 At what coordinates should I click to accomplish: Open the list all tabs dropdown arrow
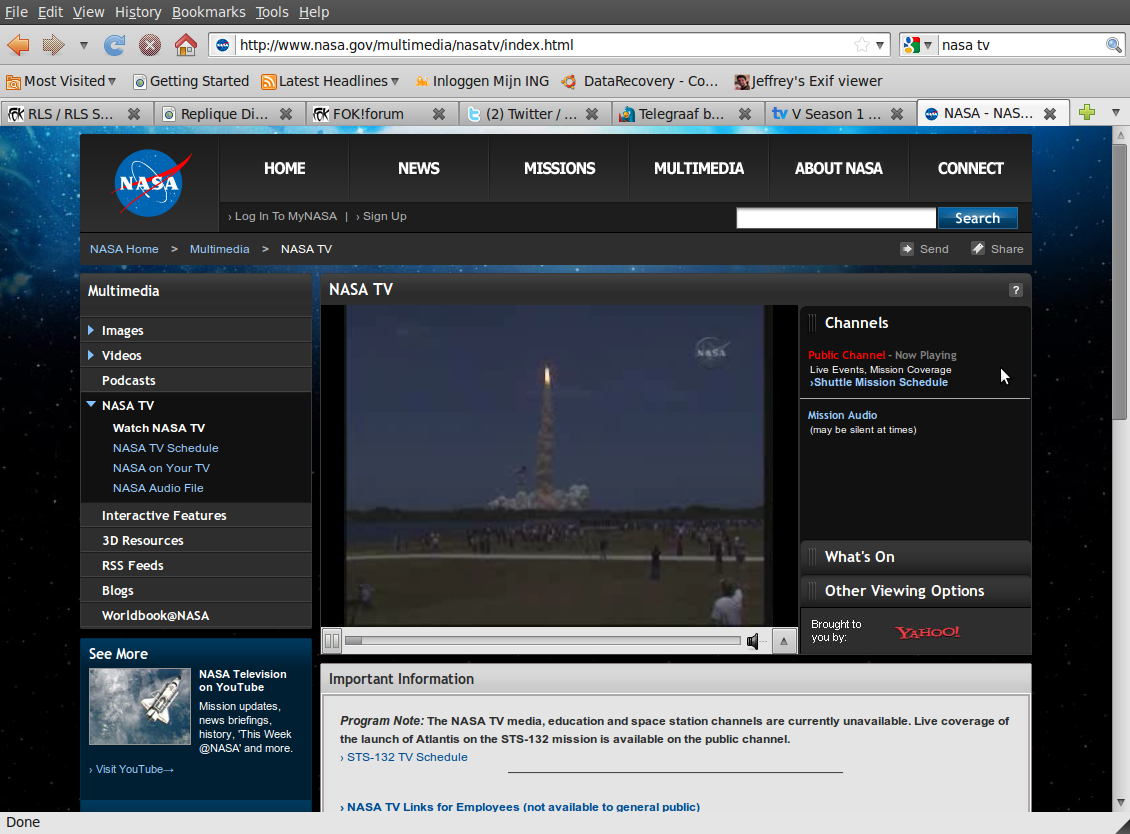pos(1116,112)
